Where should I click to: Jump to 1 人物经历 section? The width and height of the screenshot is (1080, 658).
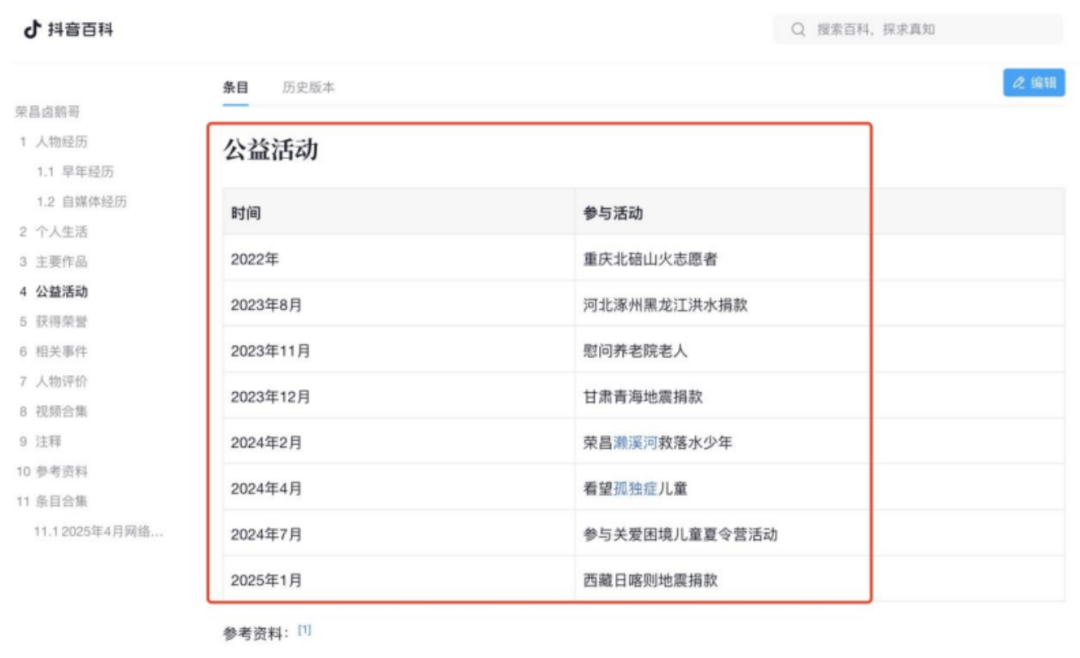[54, 142]
